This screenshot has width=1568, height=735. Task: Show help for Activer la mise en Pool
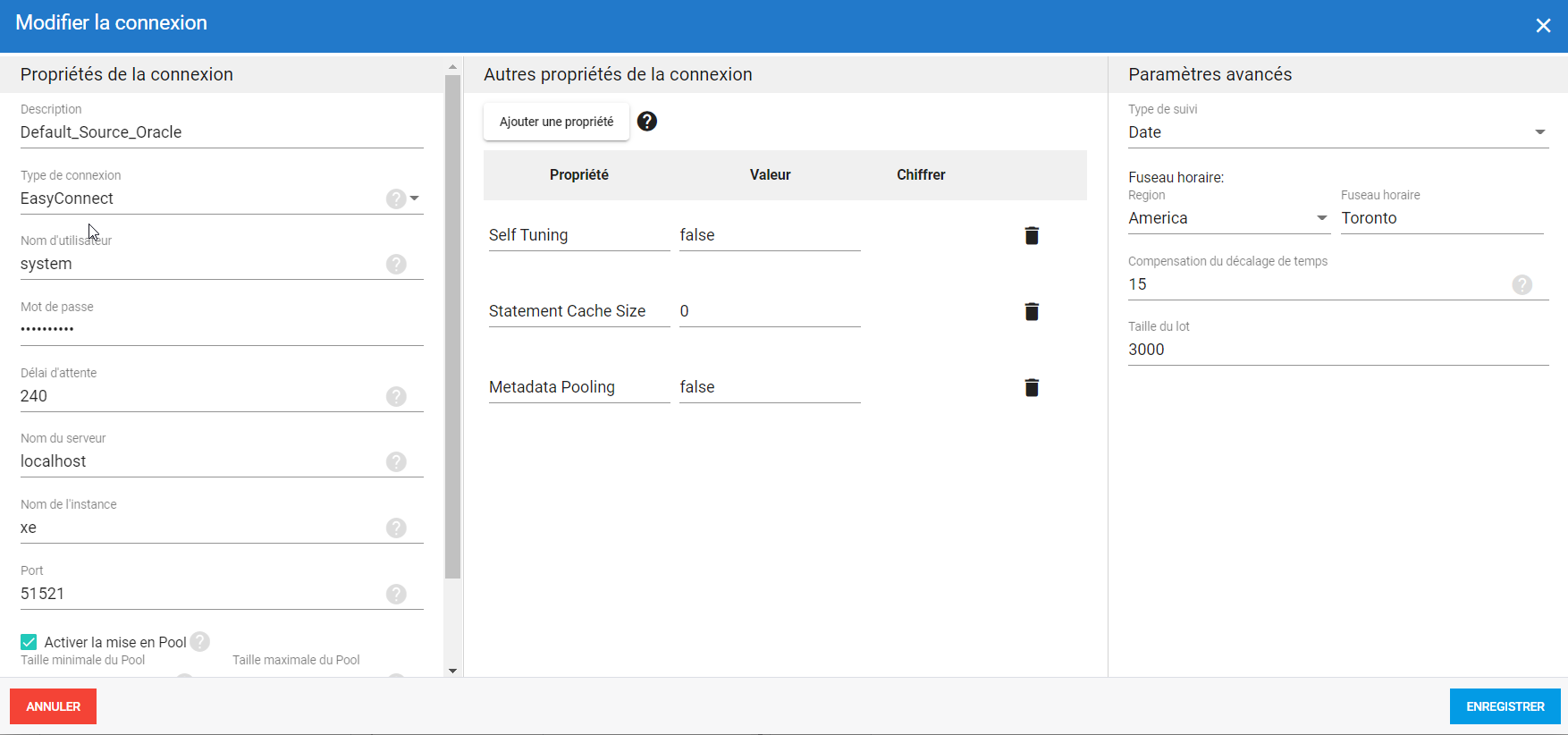[x=200, y=642]
